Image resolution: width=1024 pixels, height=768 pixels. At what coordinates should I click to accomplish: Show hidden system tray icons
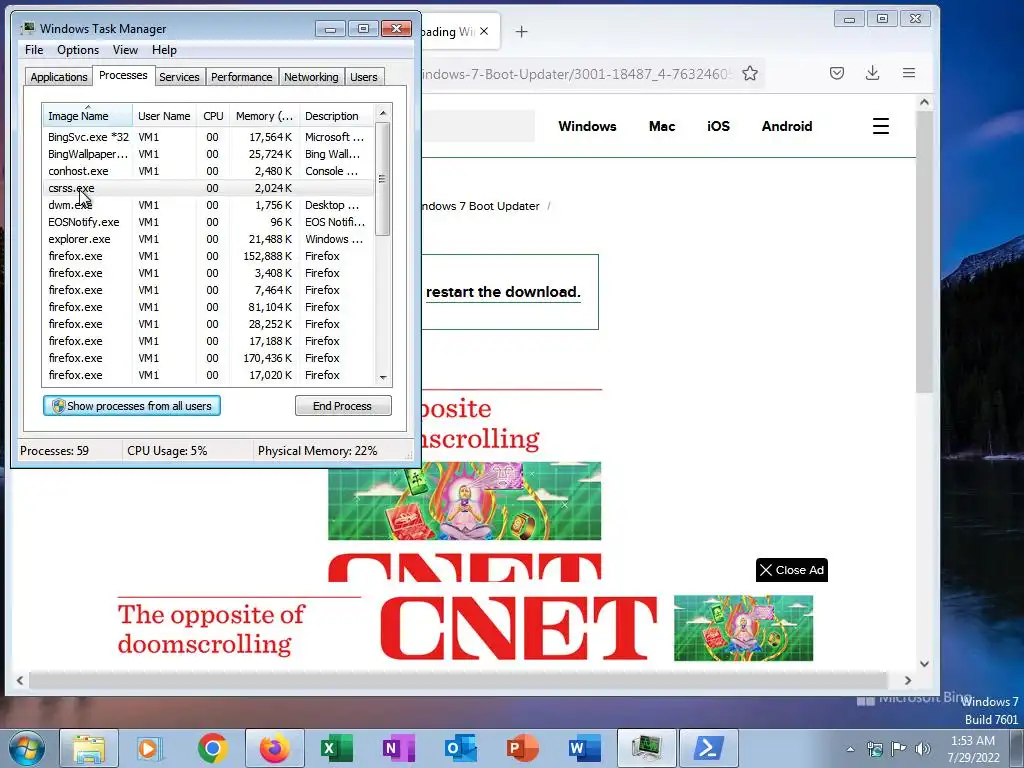(850, 749)
